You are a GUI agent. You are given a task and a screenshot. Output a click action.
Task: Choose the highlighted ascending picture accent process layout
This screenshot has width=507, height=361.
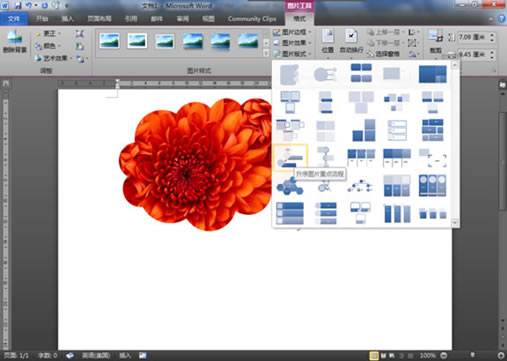[x=290, y=157]
